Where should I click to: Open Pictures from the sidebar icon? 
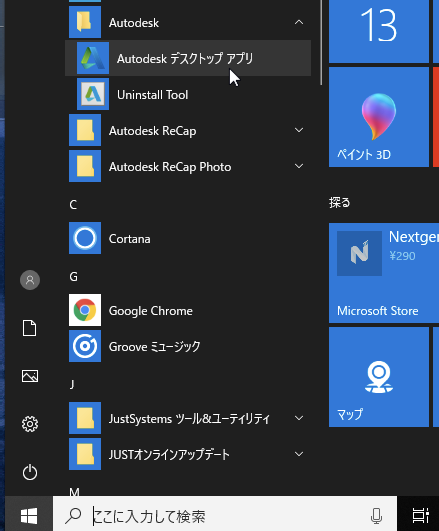tap(30, 376)
